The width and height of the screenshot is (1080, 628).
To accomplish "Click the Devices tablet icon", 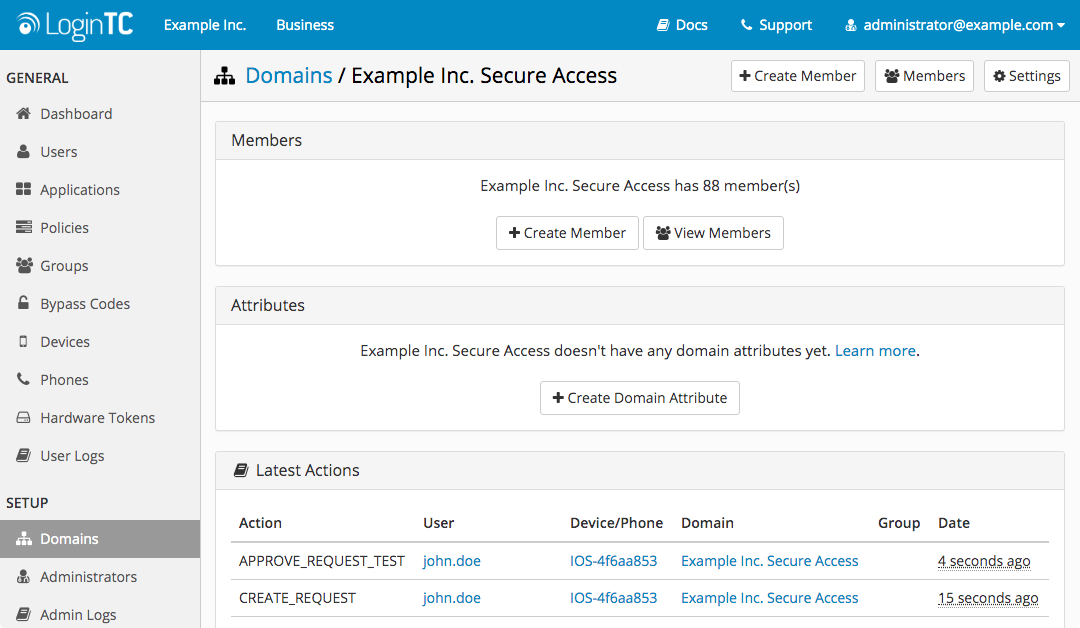I will click(x=23, y=341).
